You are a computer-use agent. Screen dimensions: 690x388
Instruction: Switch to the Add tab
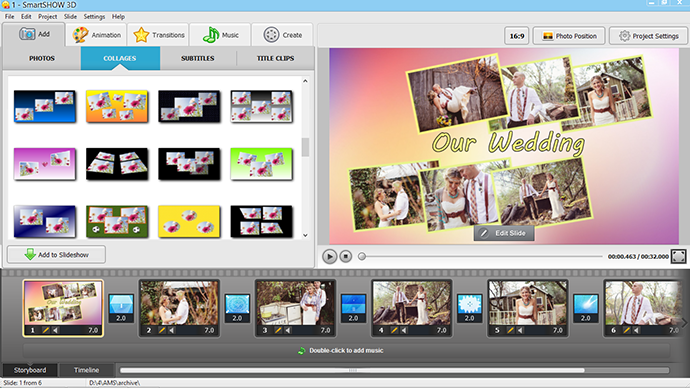pos(34,34)
